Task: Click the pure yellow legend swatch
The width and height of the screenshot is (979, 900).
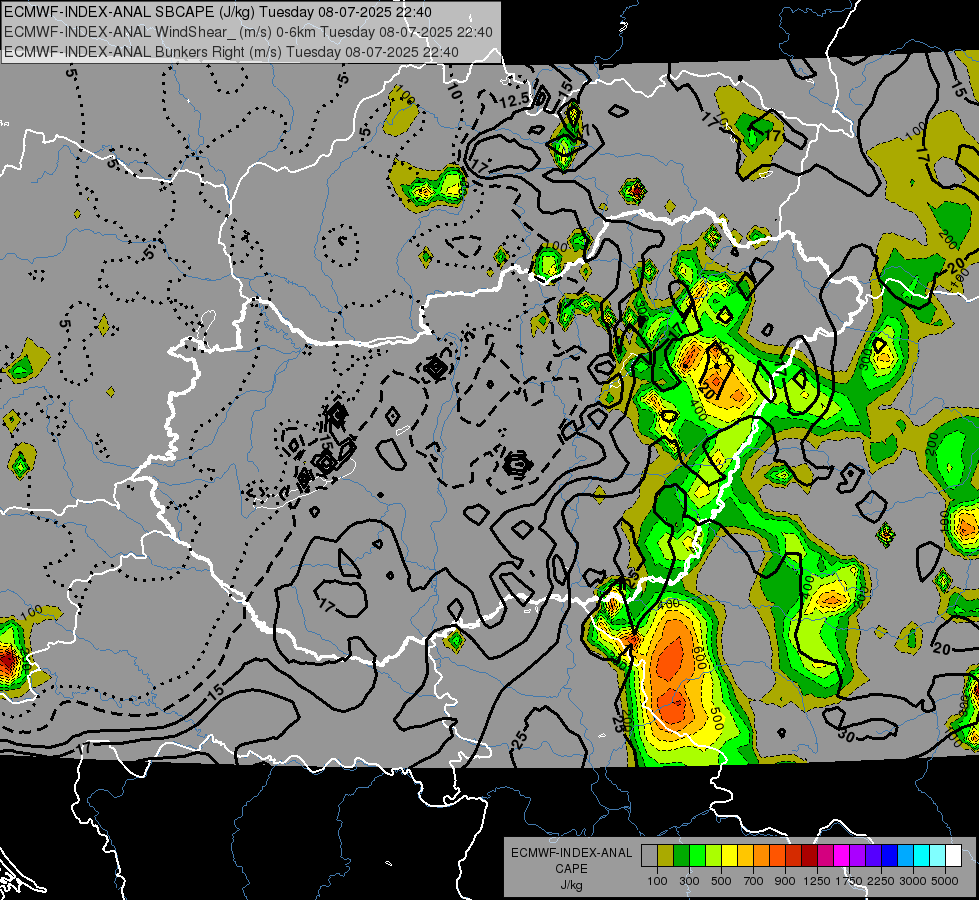Action: pyautogui.click(x=729, y=856)
